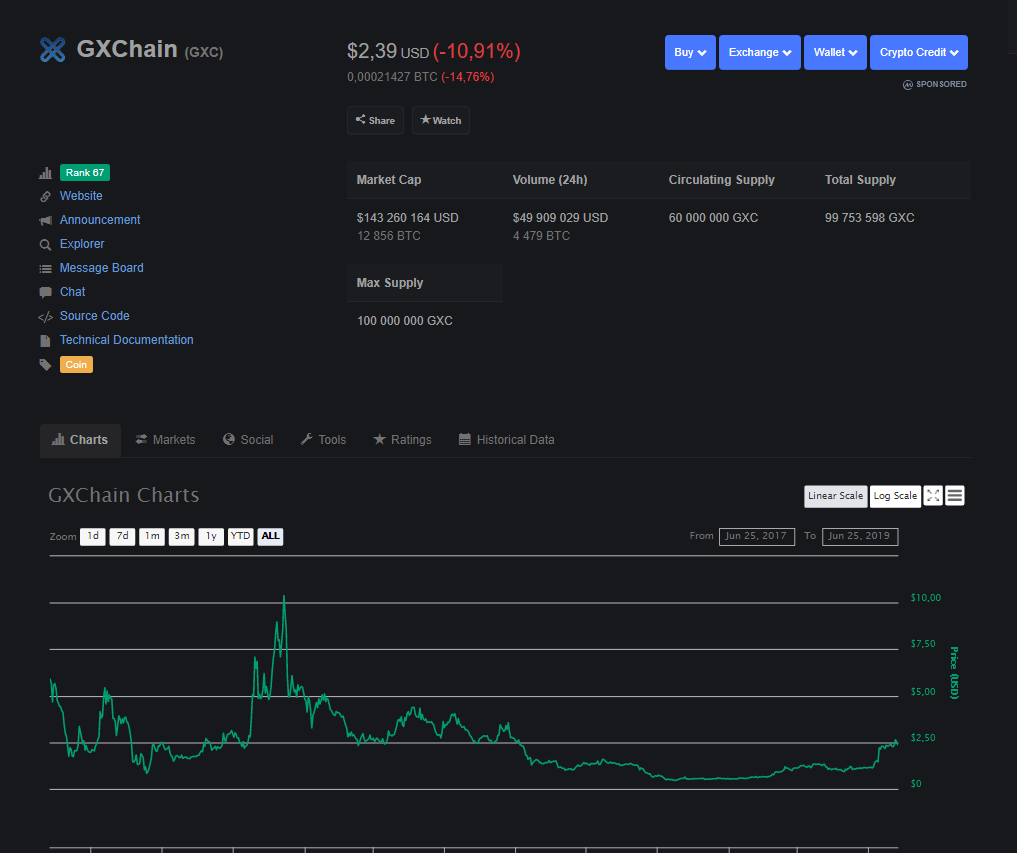Click the Sponsored info icon
This screenshot has height=853, width=1017.
click(x=907, y=85)
